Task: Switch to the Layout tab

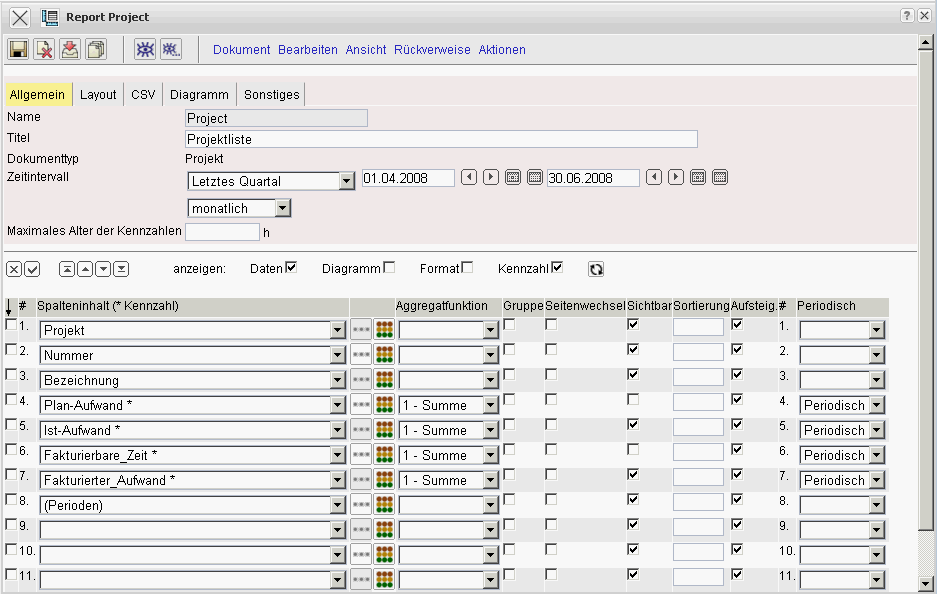Action: pos(98,95)
